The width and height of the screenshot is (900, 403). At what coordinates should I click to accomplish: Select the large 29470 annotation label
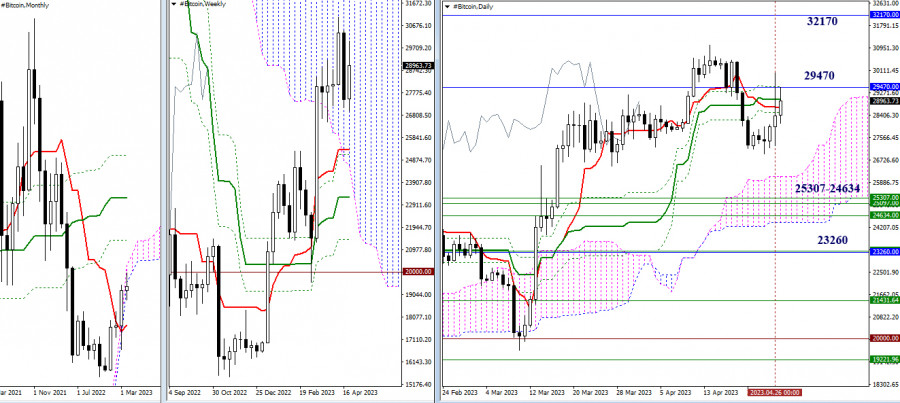coord(818,76)
